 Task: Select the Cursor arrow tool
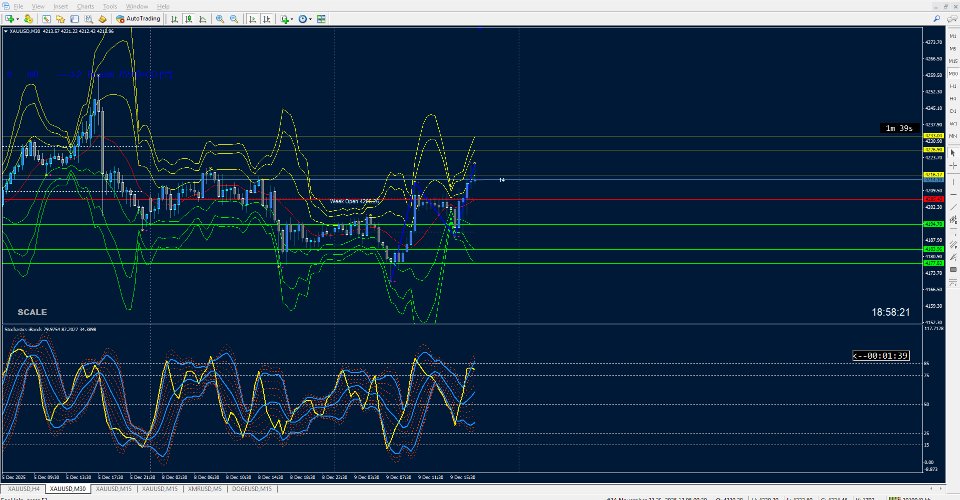click(953, 153)
